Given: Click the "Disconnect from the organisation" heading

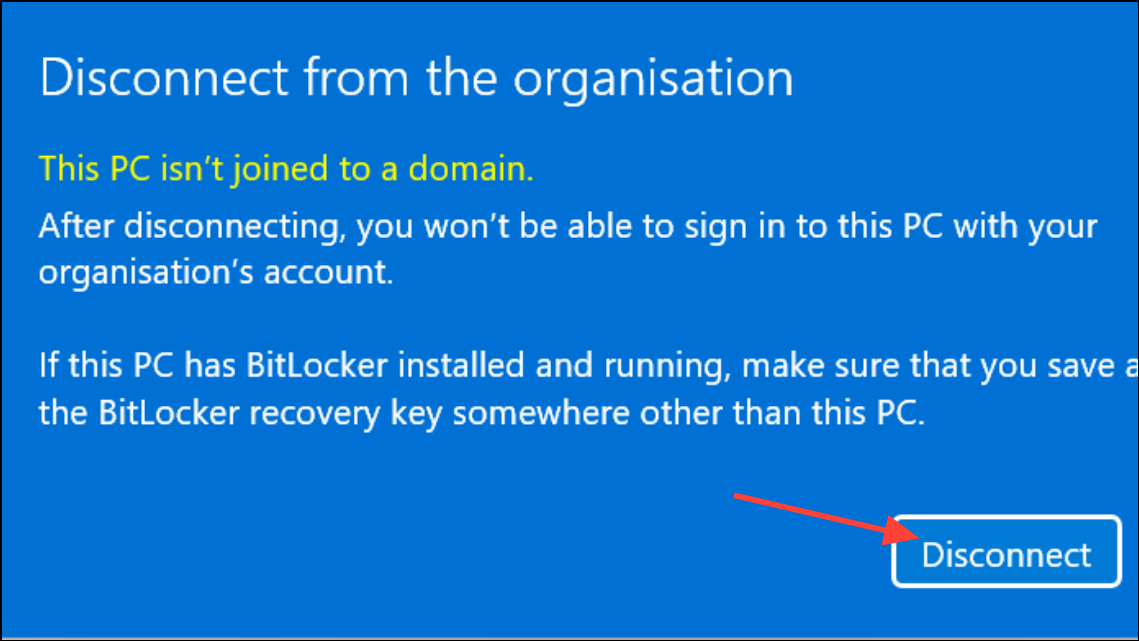Looking at the screenshot, I should 416,78.
